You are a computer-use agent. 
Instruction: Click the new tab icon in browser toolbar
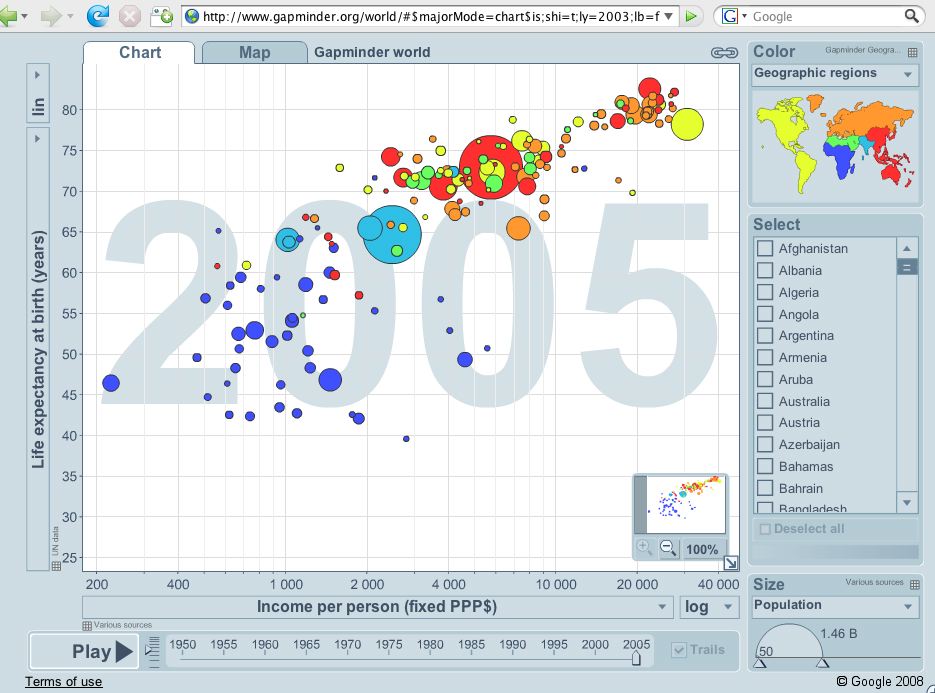pyautogui.click(x=161, y=16)
